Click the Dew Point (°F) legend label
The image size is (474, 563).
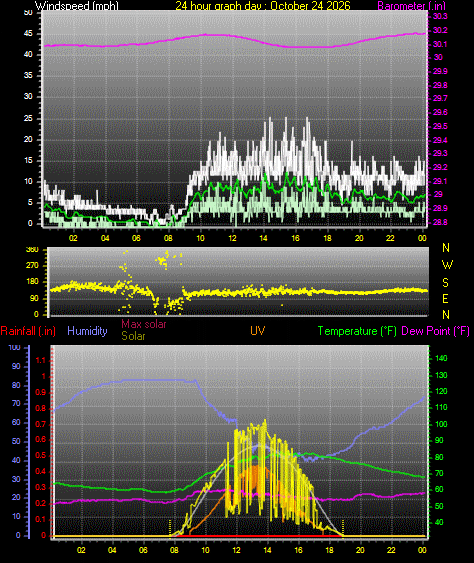pos(435,331)
